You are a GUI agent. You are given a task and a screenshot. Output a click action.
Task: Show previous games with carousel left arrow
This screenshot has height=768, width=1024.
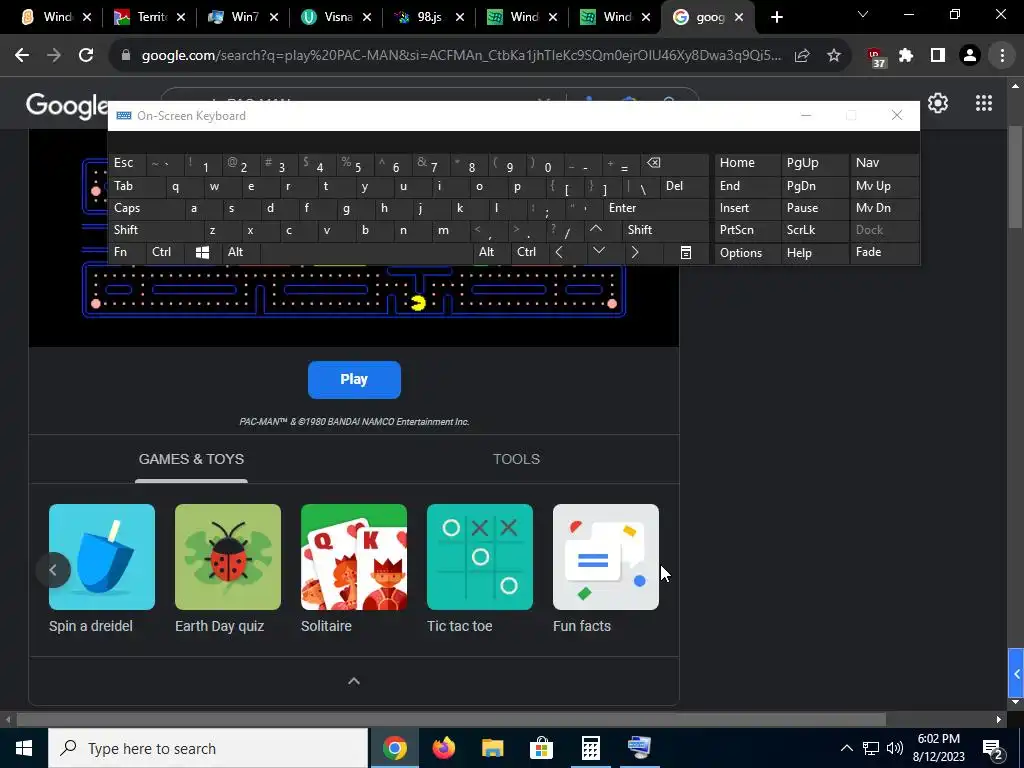(x=53, y=569)
